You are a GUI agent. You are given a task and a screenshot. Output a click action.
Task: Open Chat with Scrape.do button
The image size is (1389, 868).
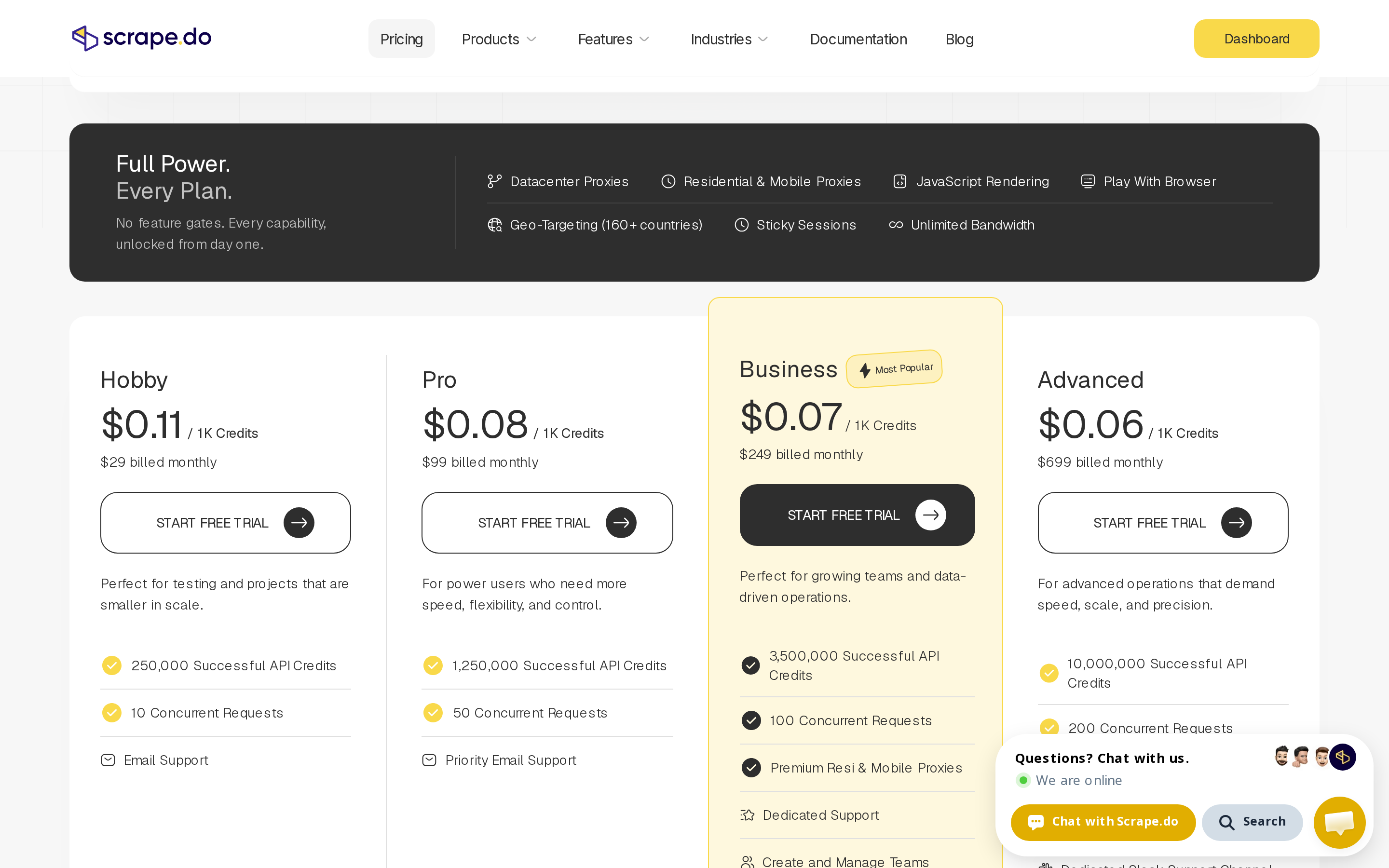[x=1103, y=822]
